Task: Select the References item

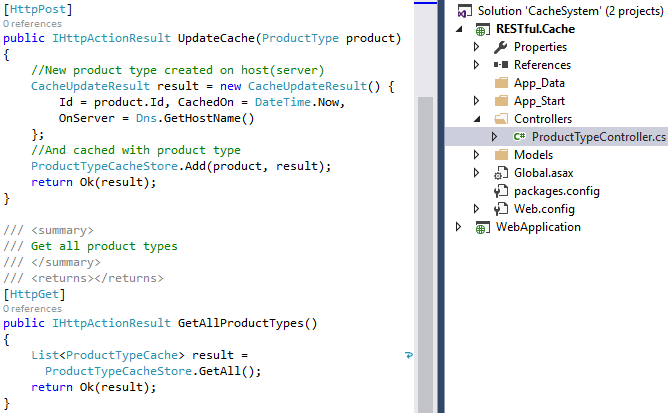Action: point(542,65)
